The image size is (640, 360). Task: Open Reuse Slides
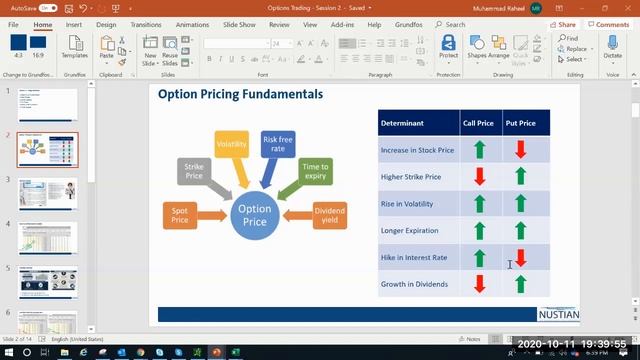tap(170, 51)
